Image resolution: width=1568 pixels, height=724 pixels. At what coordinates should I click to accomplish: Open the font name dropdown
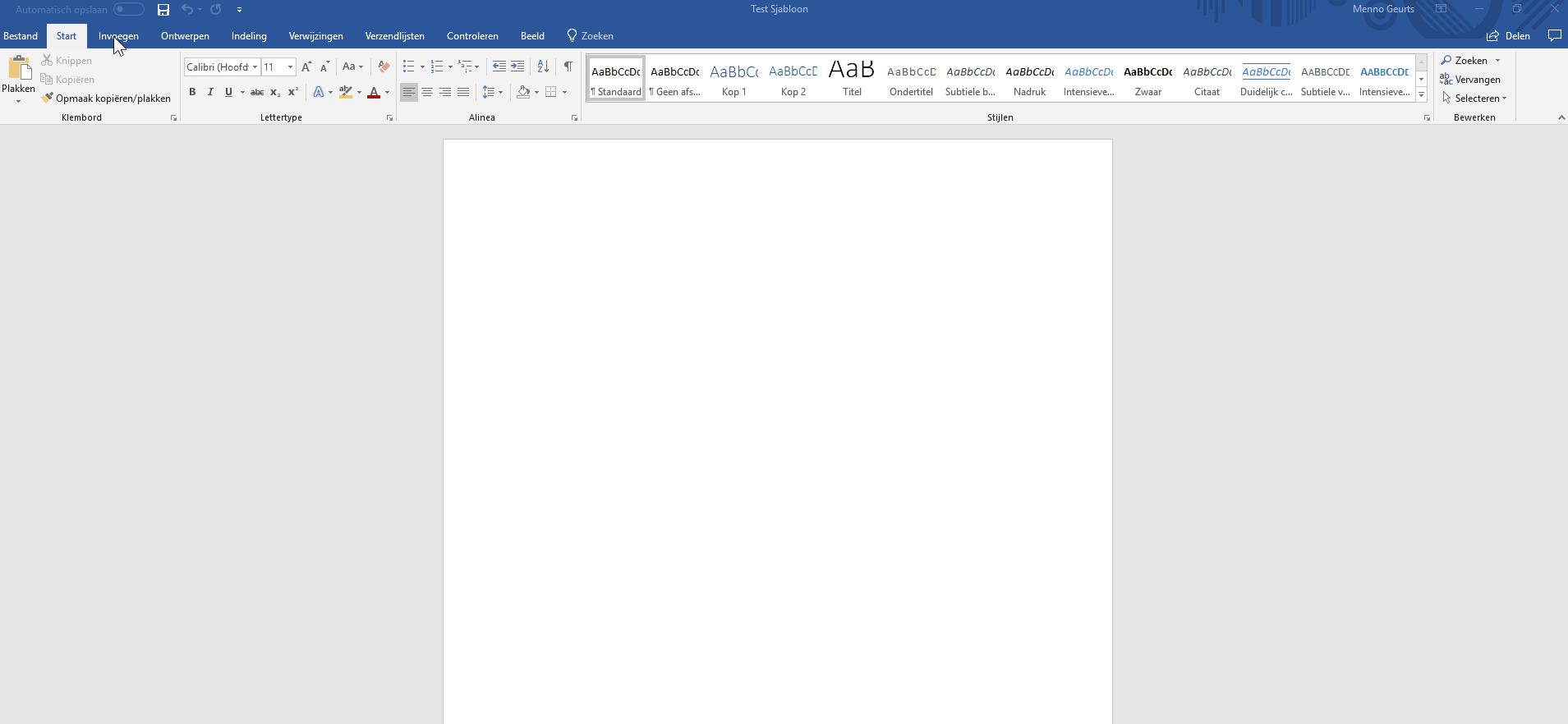coord(255,66)
